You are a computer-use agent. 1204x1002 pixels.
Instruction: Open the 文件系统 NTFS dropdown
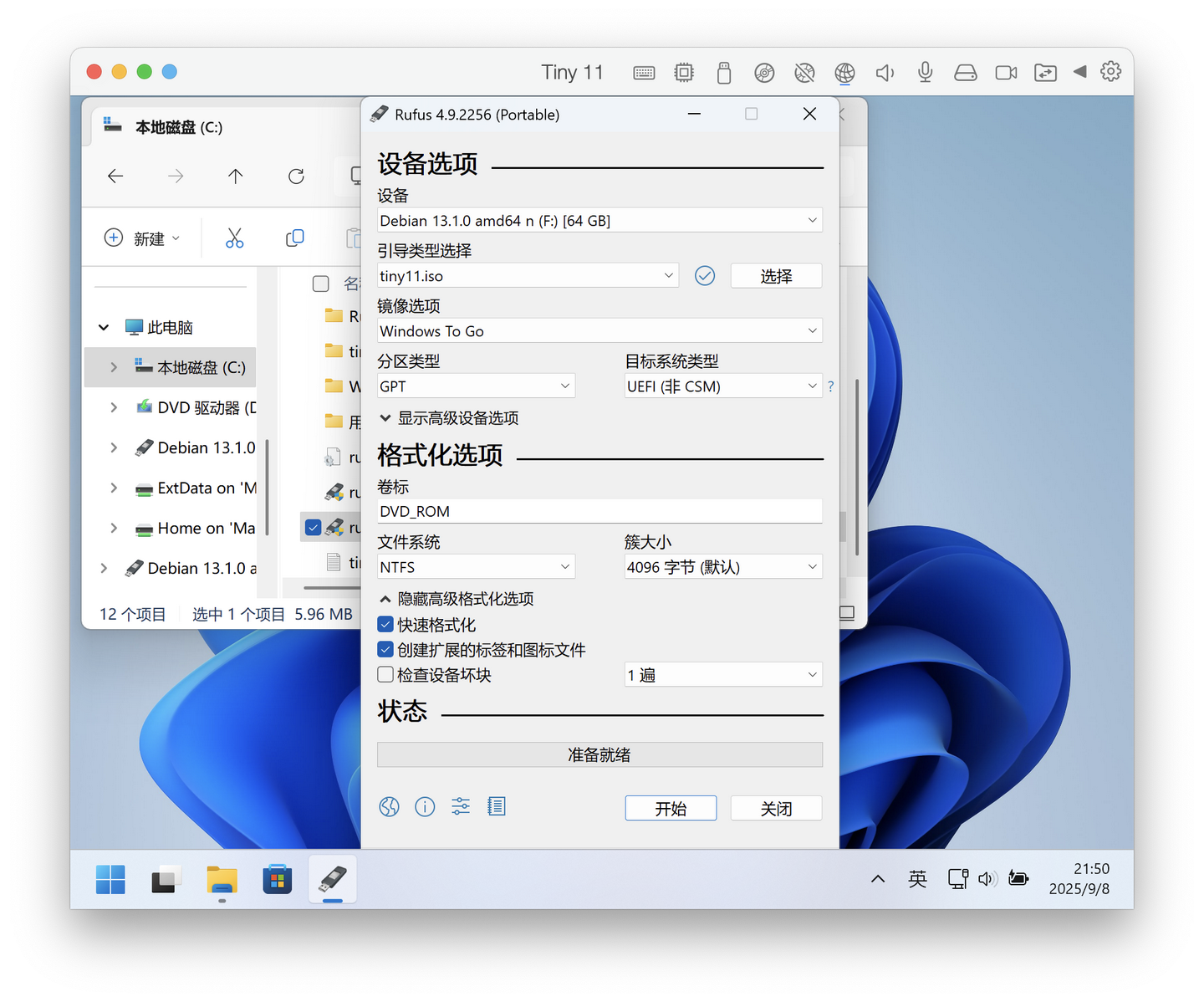[x=476, y=567]
